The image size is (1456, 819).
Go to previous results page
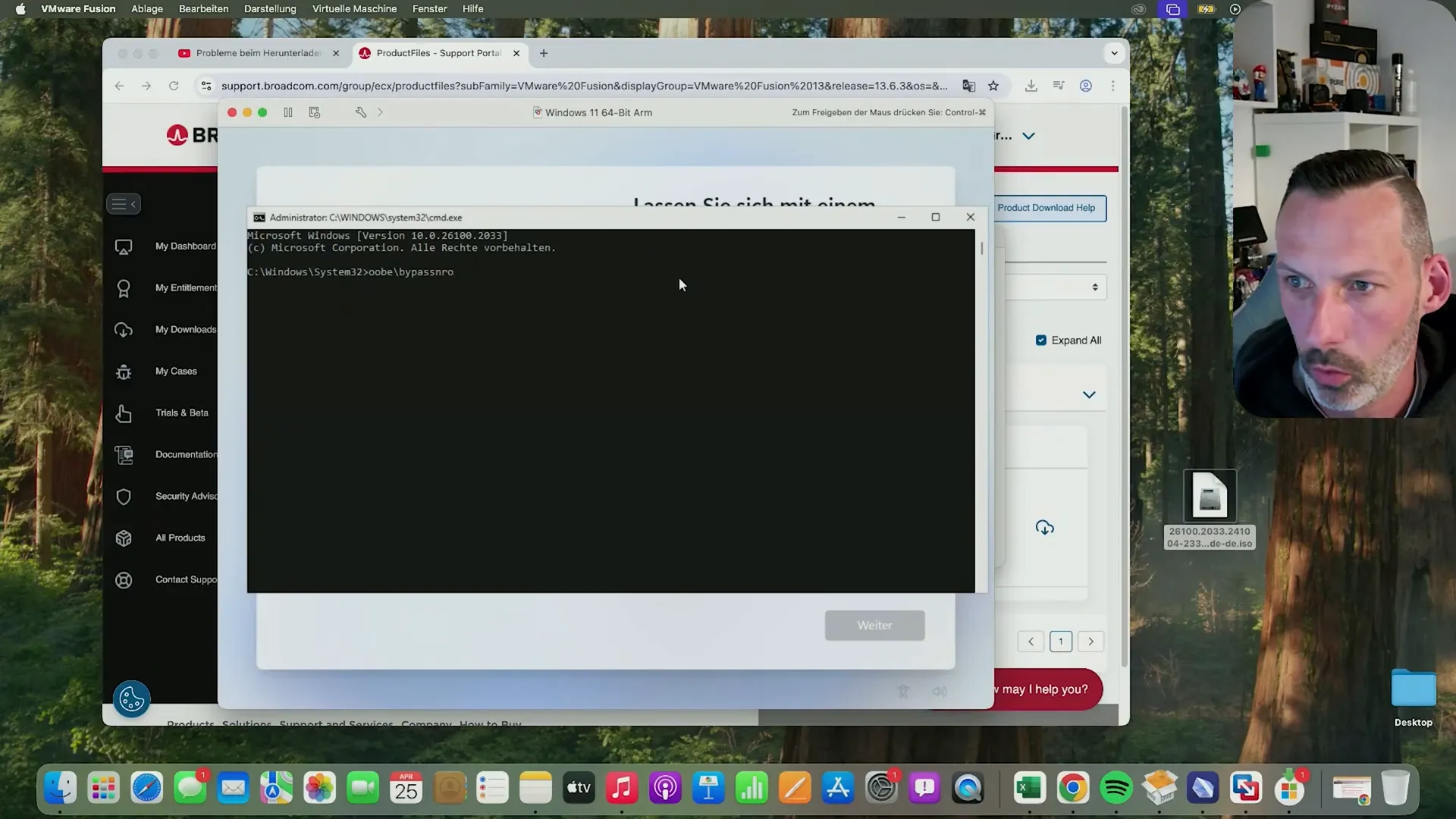tap(1031, 642)
